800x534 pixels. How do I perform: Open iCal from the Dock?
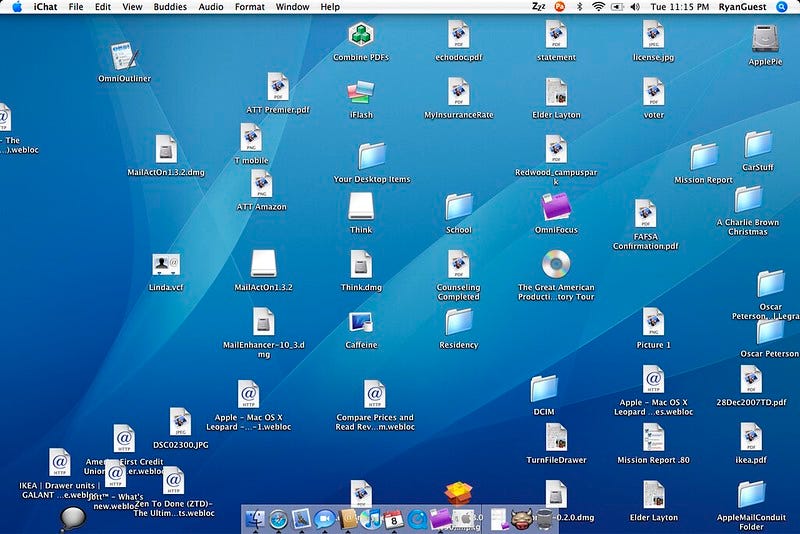click(x=394, y=520)
